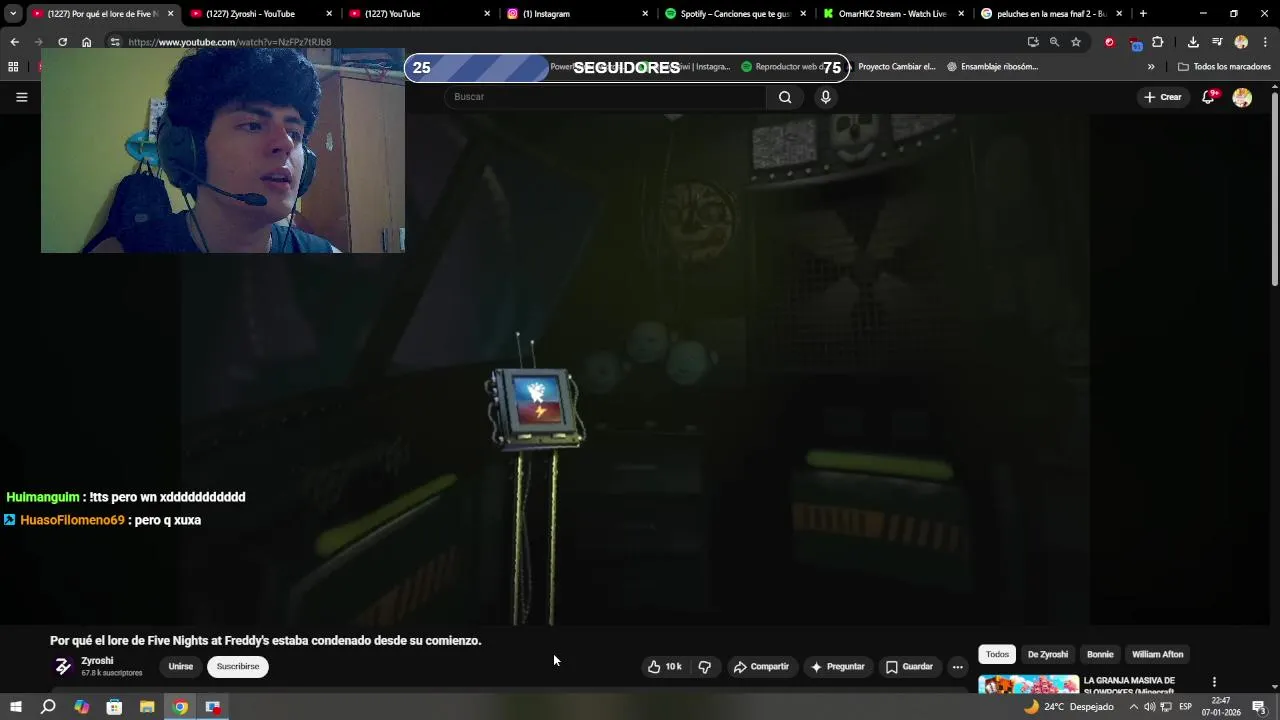The image size is (1280, 720).
Task: Open the more actions ellipsis under the video
Action: click(x=957, y=667)
